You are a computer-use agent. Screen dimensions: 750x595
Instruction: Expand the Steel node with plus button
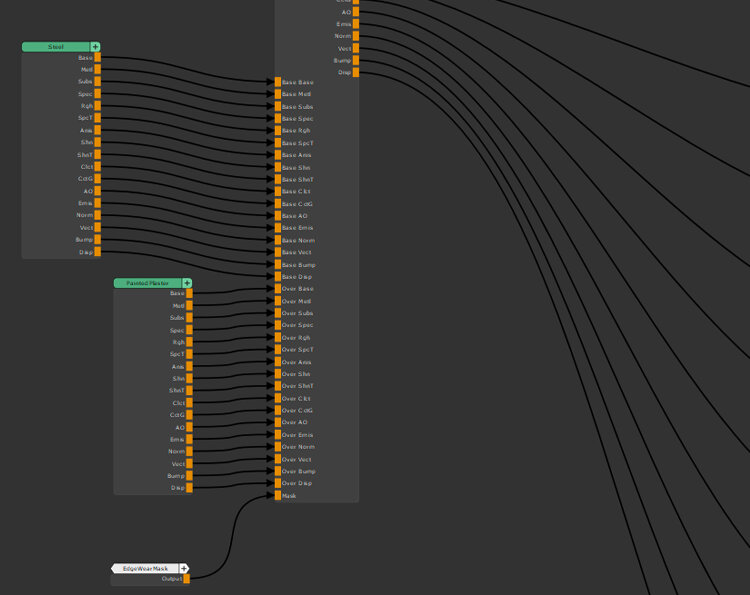(x=95, y=46)
